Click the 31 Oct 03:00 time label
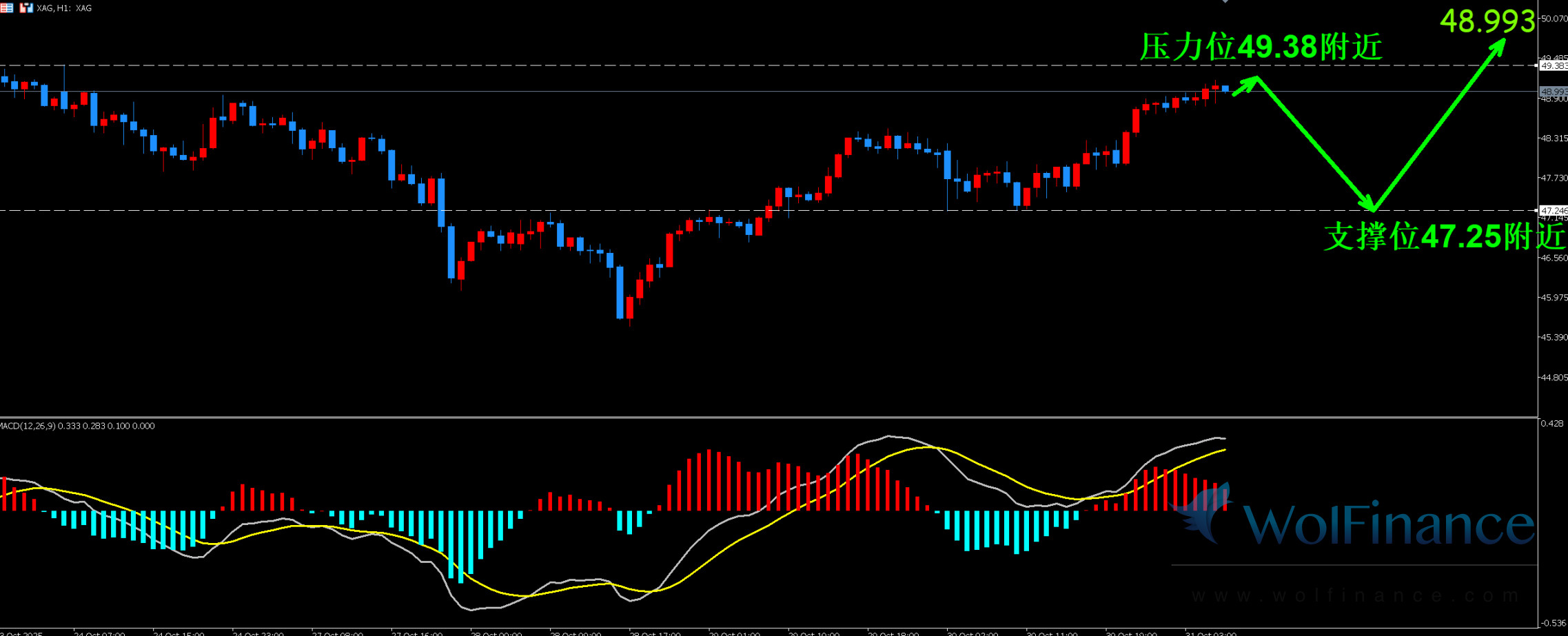The height and width of the screenshot is (636, 1568). pos(1210,633)
